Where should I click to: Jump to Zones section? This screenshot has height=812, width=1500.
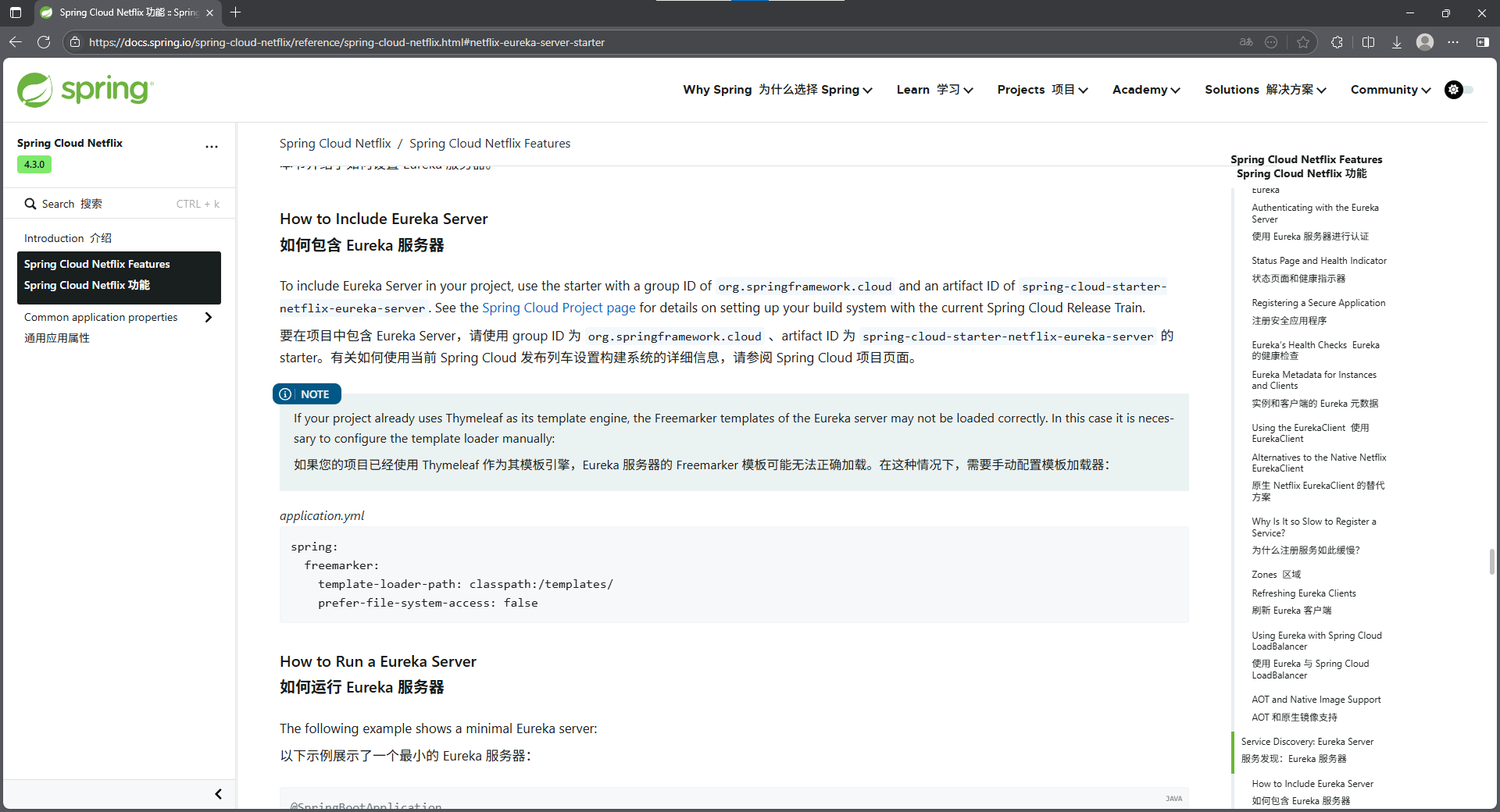tap(1276, 575)
